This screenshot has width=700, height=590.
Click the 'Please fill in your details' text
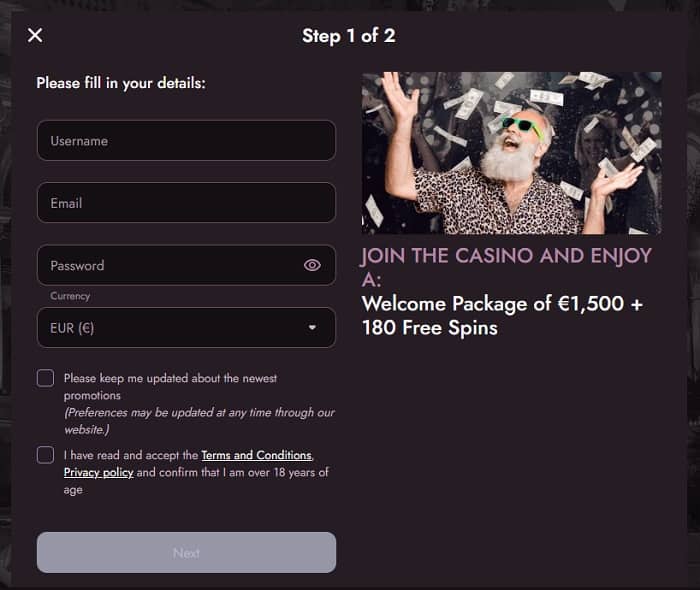pos(121,83)
